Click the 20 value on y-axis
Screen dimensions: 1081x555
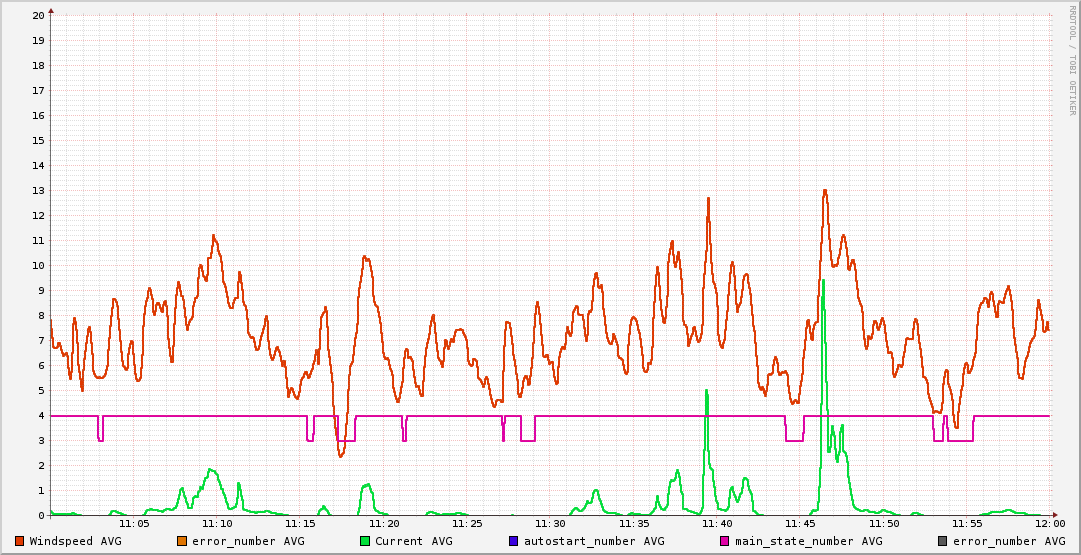pyautogui.click(x=38, y=15)
